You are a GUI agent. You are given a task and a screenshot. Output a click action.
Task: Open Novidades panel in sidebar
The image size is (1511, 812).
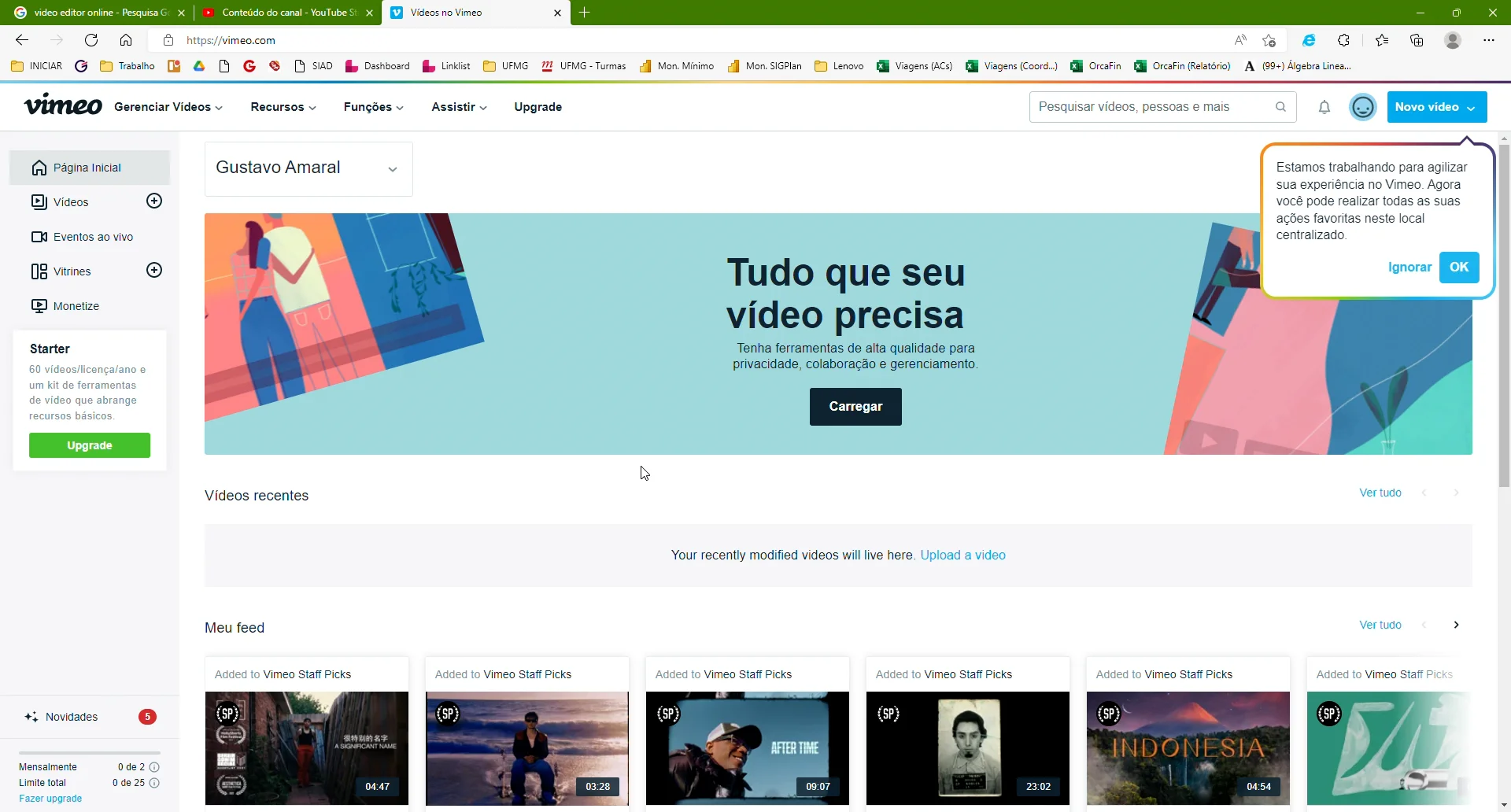[71, 717]
